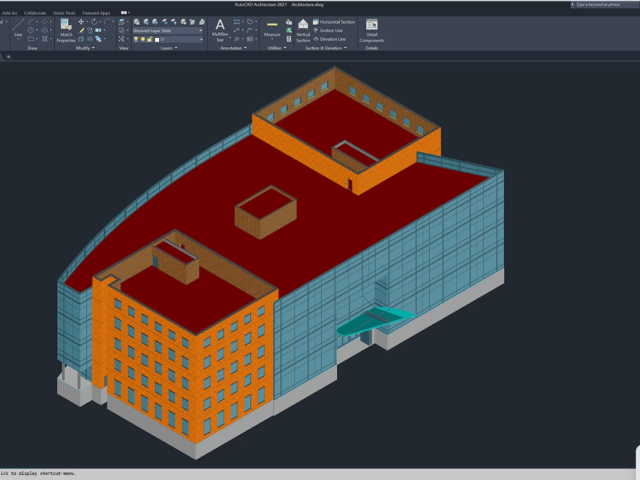The image size is (640, 480).
Task: Click the Elevation Line button
Action: point(333,39)
